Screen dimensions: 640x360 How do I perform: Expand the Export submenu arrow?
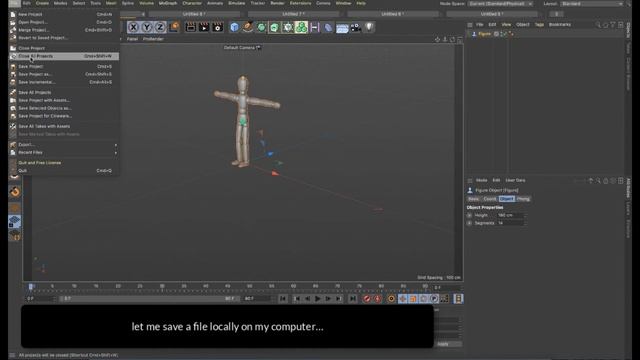(116, 145)
